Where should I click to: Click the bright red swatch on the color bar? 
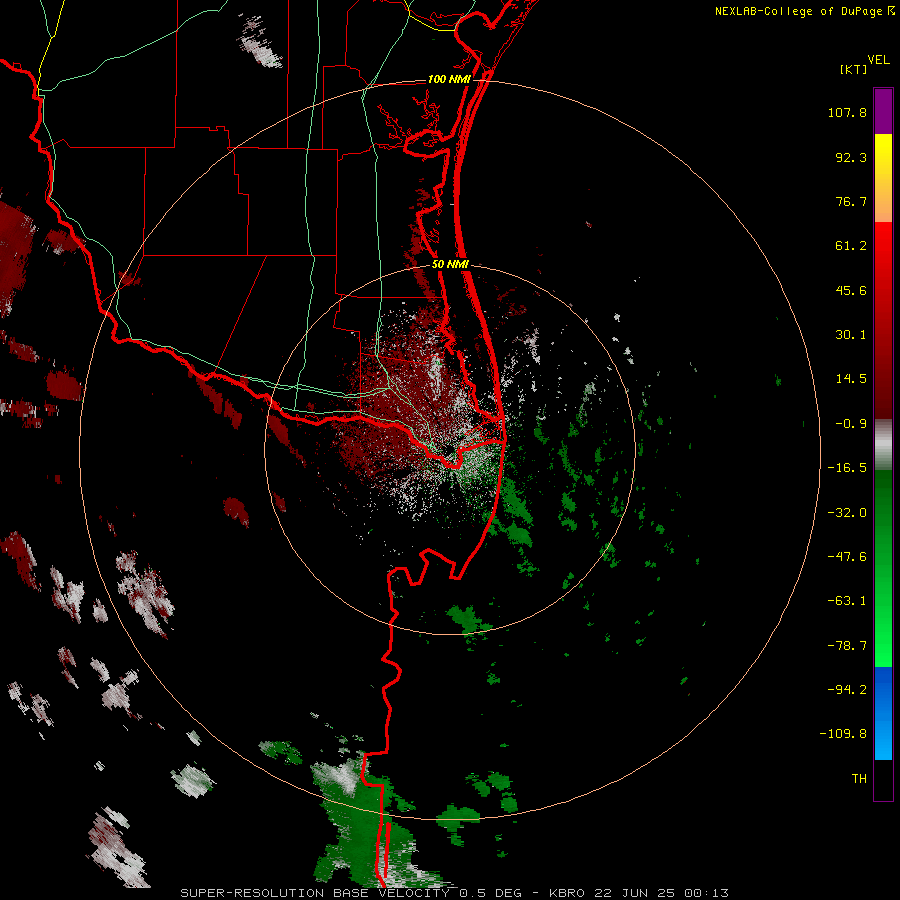point(883,244)
